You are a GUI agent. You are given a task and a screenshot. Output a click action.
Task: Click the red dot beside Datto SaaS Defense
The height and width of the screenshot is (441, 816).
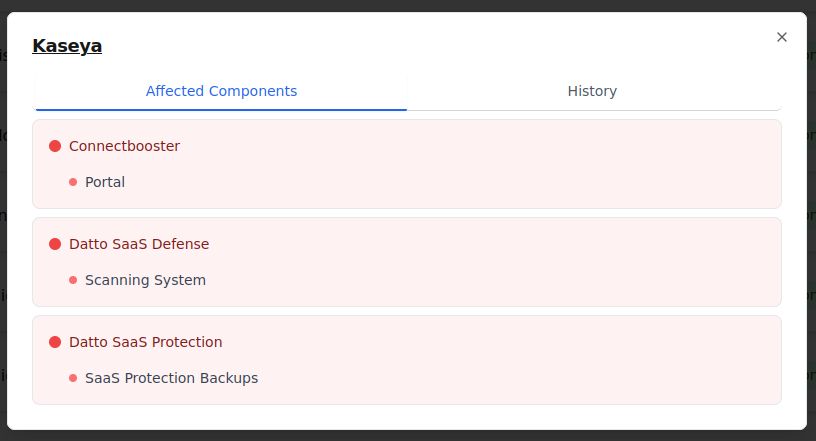(55, 244)
